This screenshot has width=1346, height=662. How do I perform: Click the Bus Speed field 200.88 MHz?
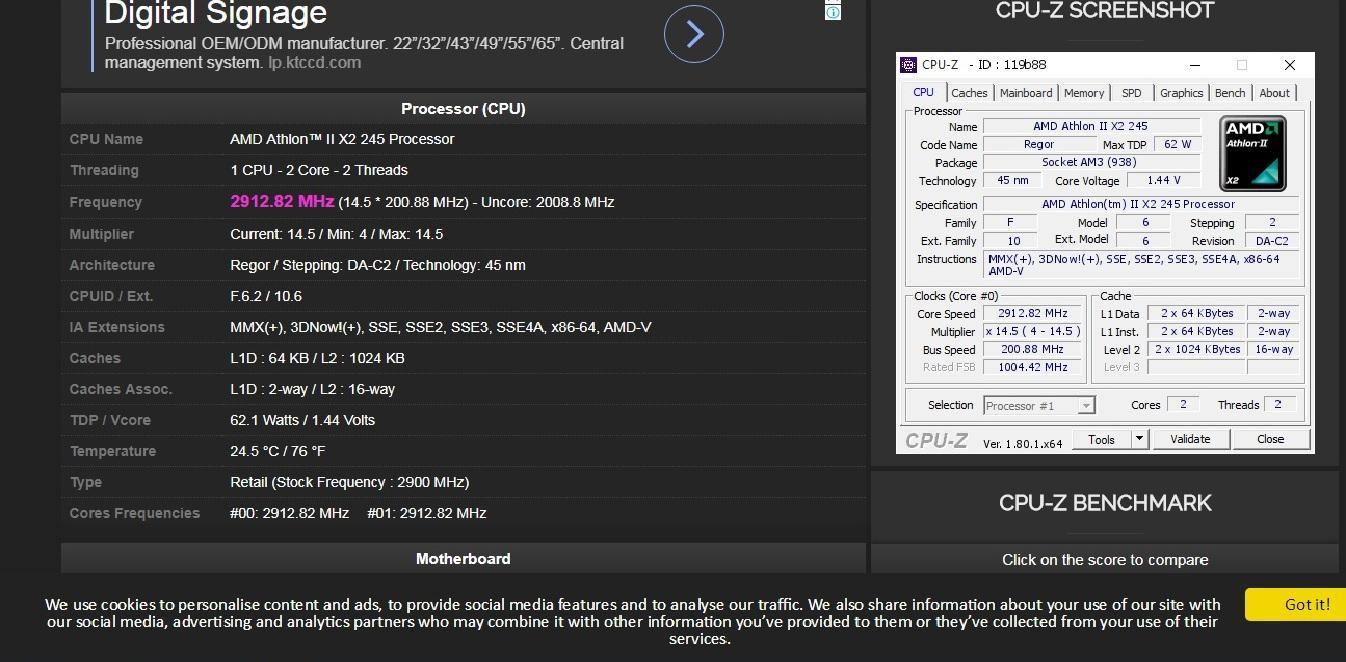(x=1032, y=349)
